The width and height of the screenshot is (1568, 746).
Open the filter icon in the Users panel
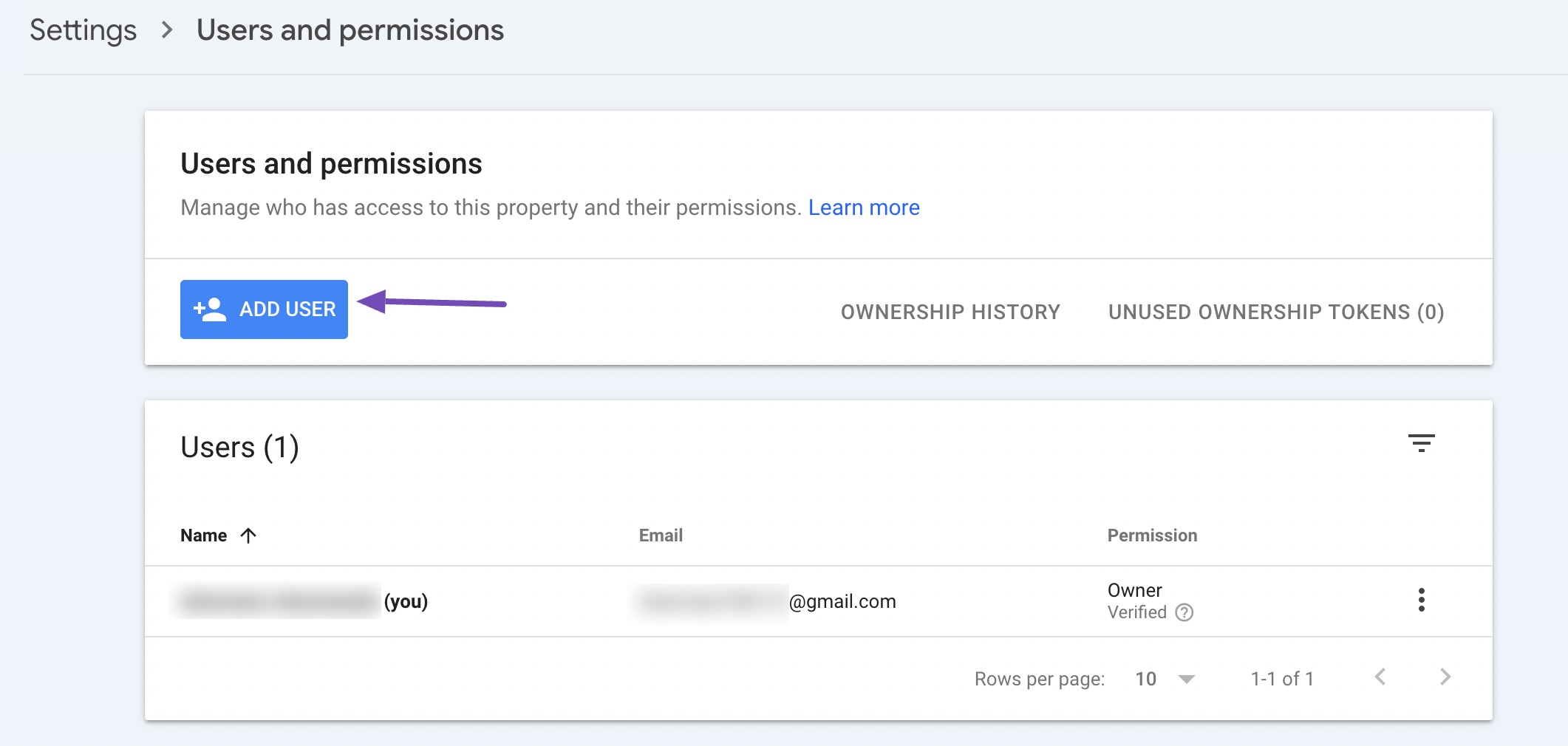click(1422, 443)
